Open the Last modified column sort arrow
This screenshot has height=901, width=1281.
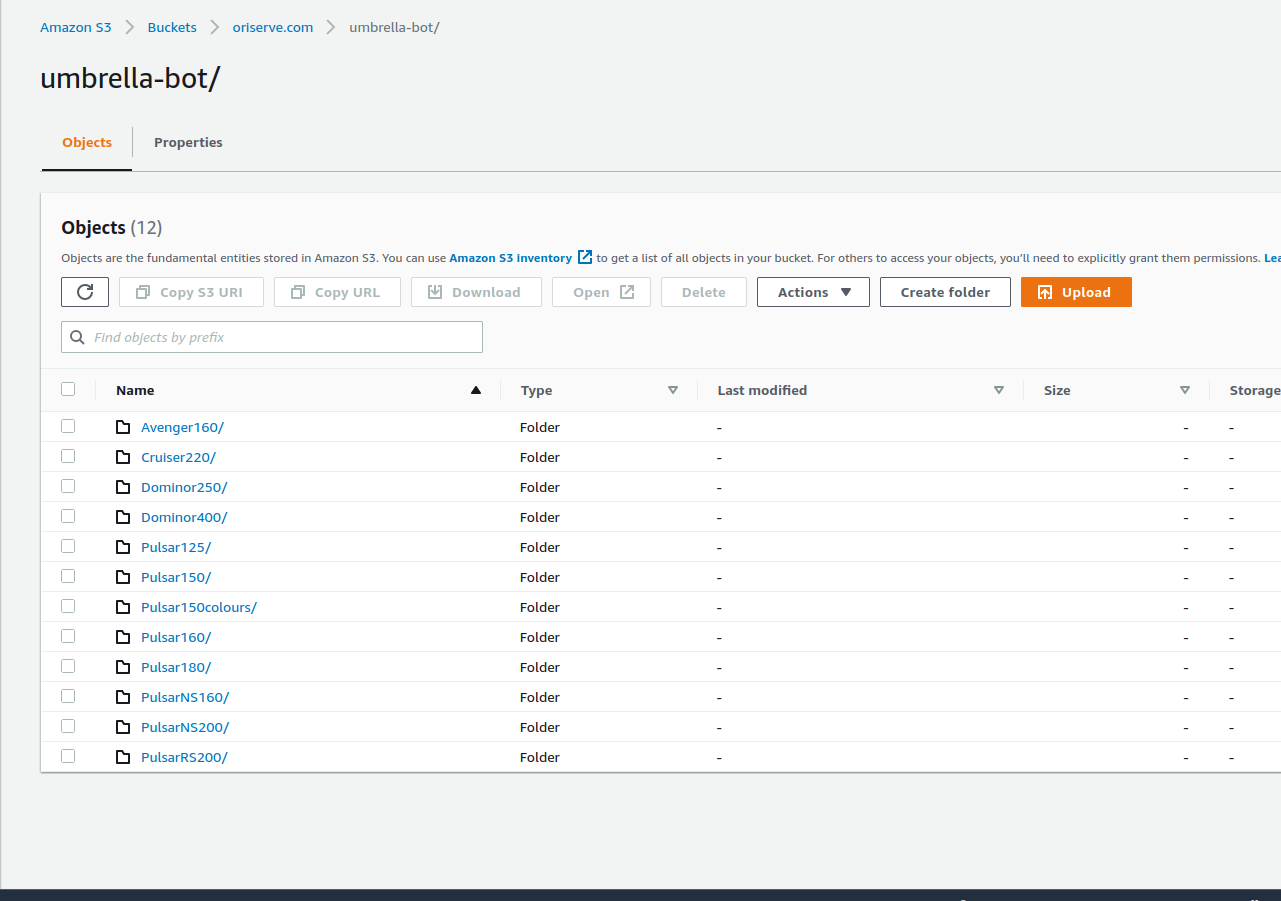[999, 390]
